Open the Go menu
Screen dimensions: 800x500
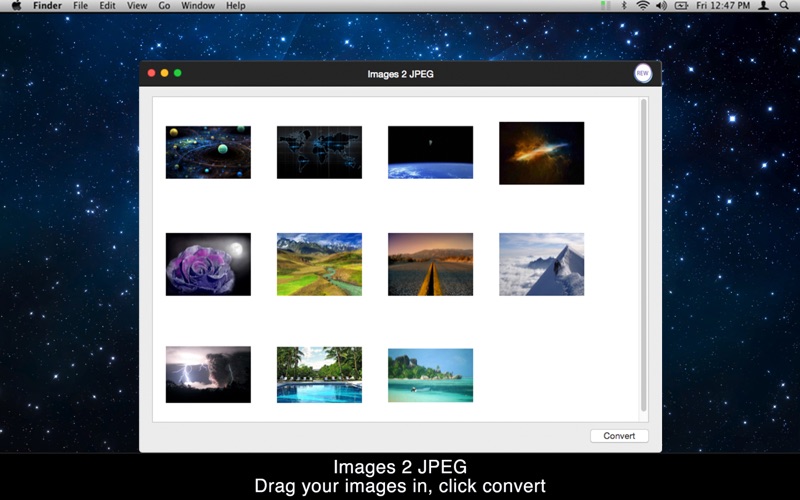(164, 6)
